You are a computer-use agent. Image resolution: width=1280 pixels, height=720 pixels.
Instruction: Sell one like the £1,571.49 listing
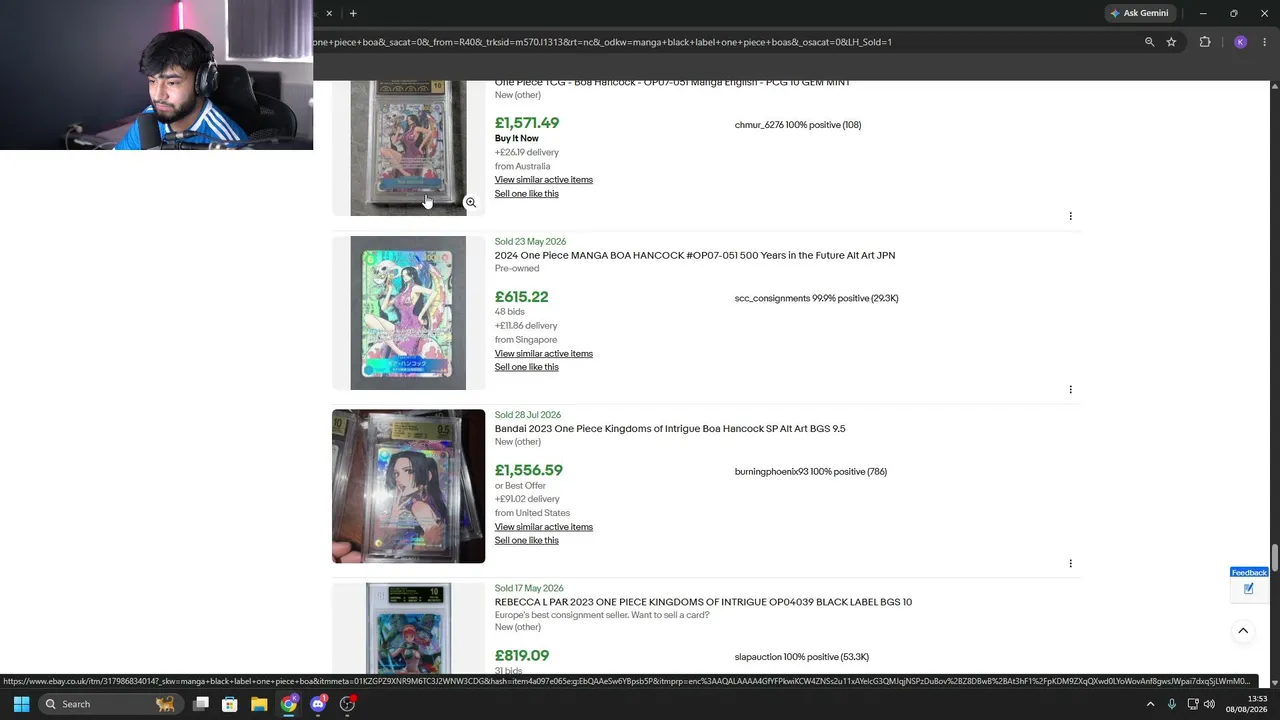(x=527, y=194)
